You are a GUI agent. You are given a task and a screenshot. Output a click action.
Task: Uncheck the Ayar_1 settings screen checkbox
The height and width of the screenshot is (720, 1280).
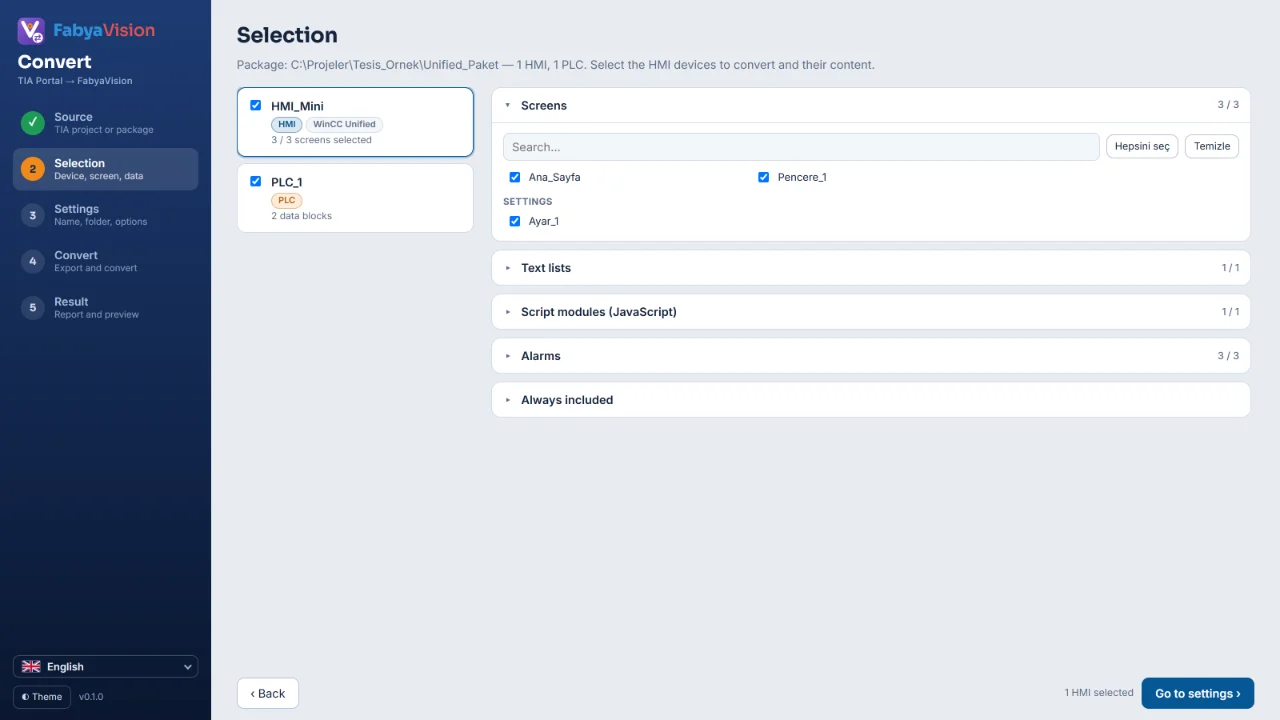[515, 221]
